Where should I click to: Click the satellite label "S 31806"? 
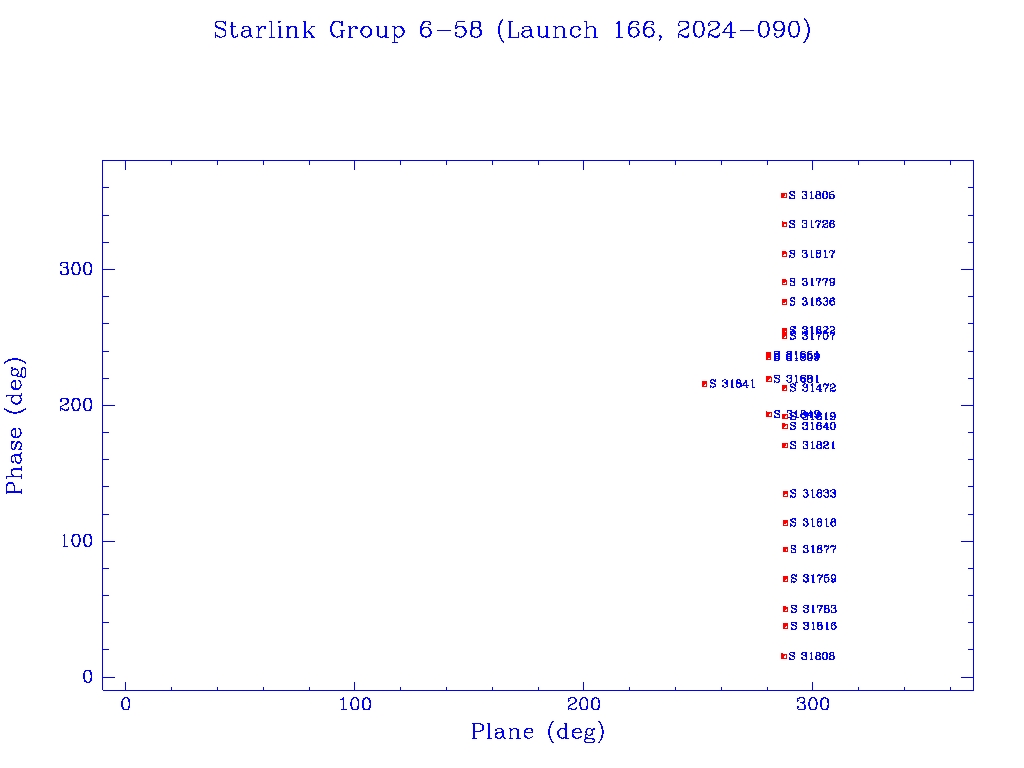(812, 195)
